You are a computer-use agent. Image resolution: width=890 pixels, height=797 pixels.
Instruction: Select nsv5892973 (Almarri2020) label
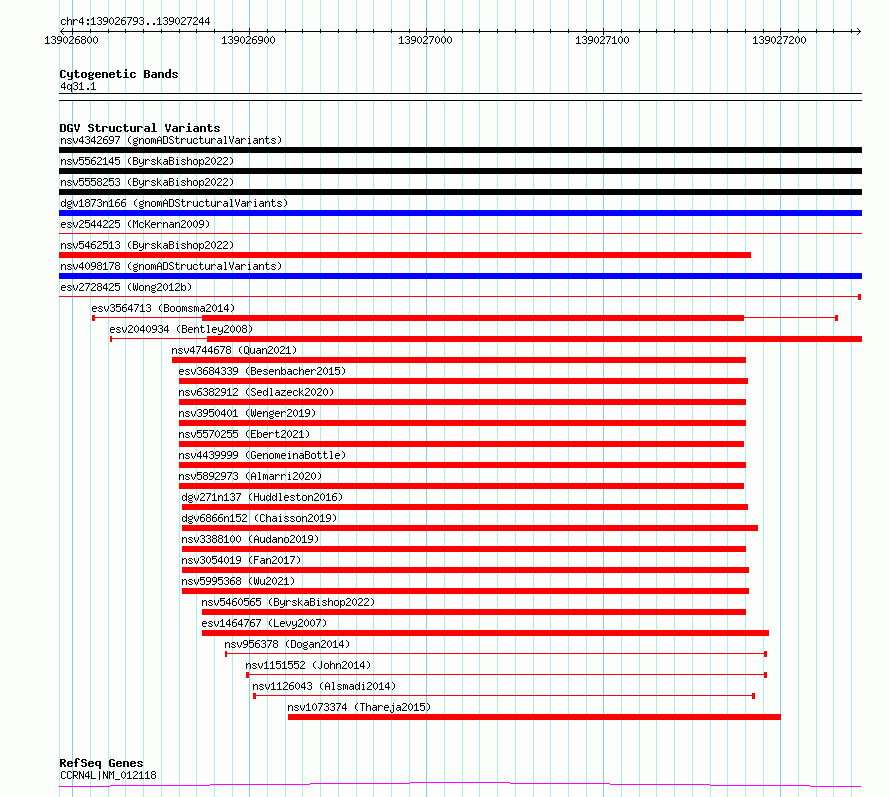point(250,476)
